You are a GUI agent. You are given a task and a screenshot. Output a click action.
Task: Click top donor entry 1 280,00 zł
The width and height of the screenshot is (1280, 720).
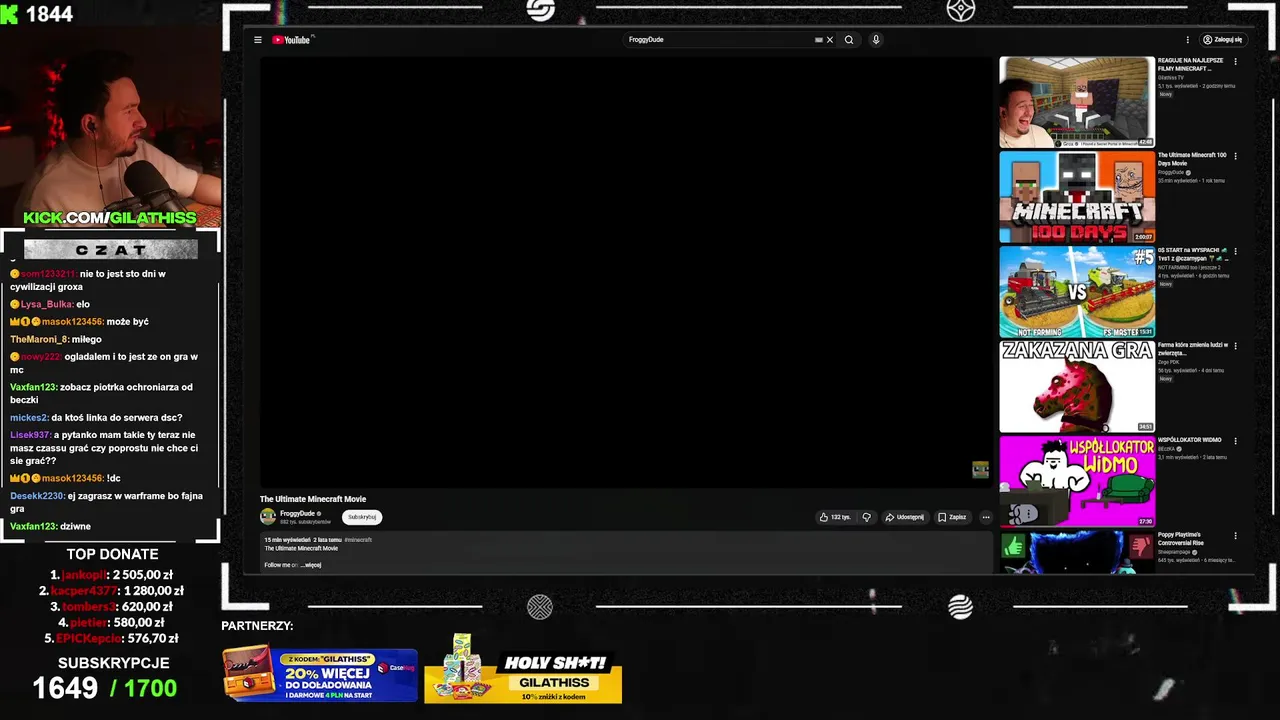point(112,591)
